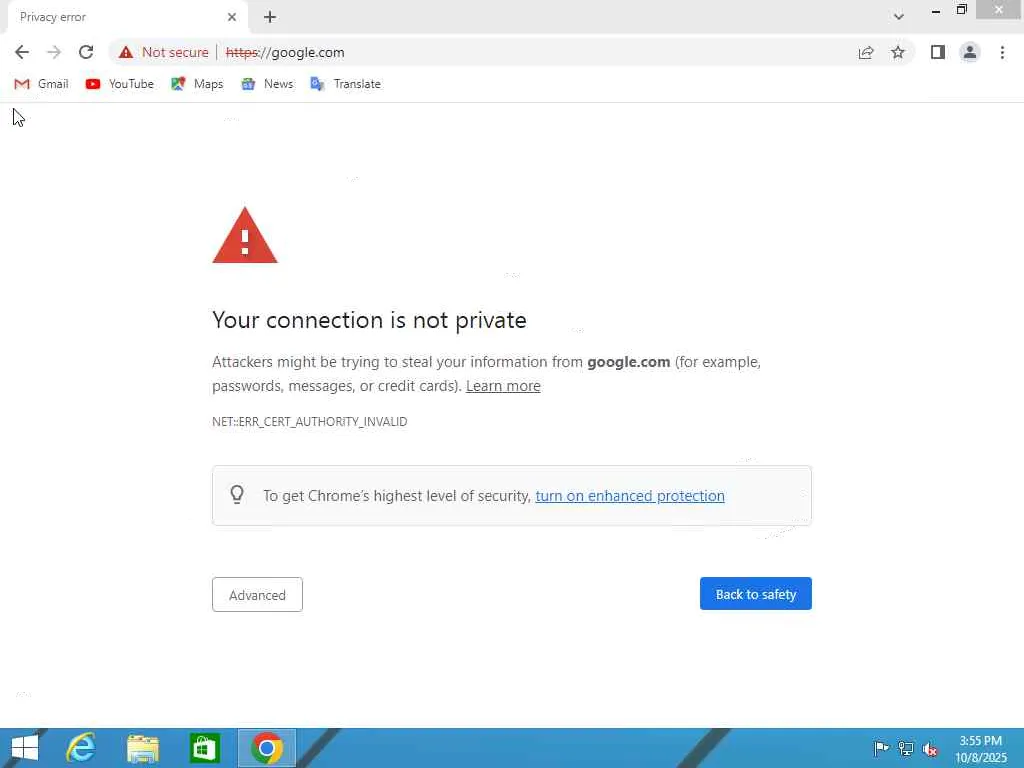
Task: Close the Privacy error tab
Action: (231, 17)
